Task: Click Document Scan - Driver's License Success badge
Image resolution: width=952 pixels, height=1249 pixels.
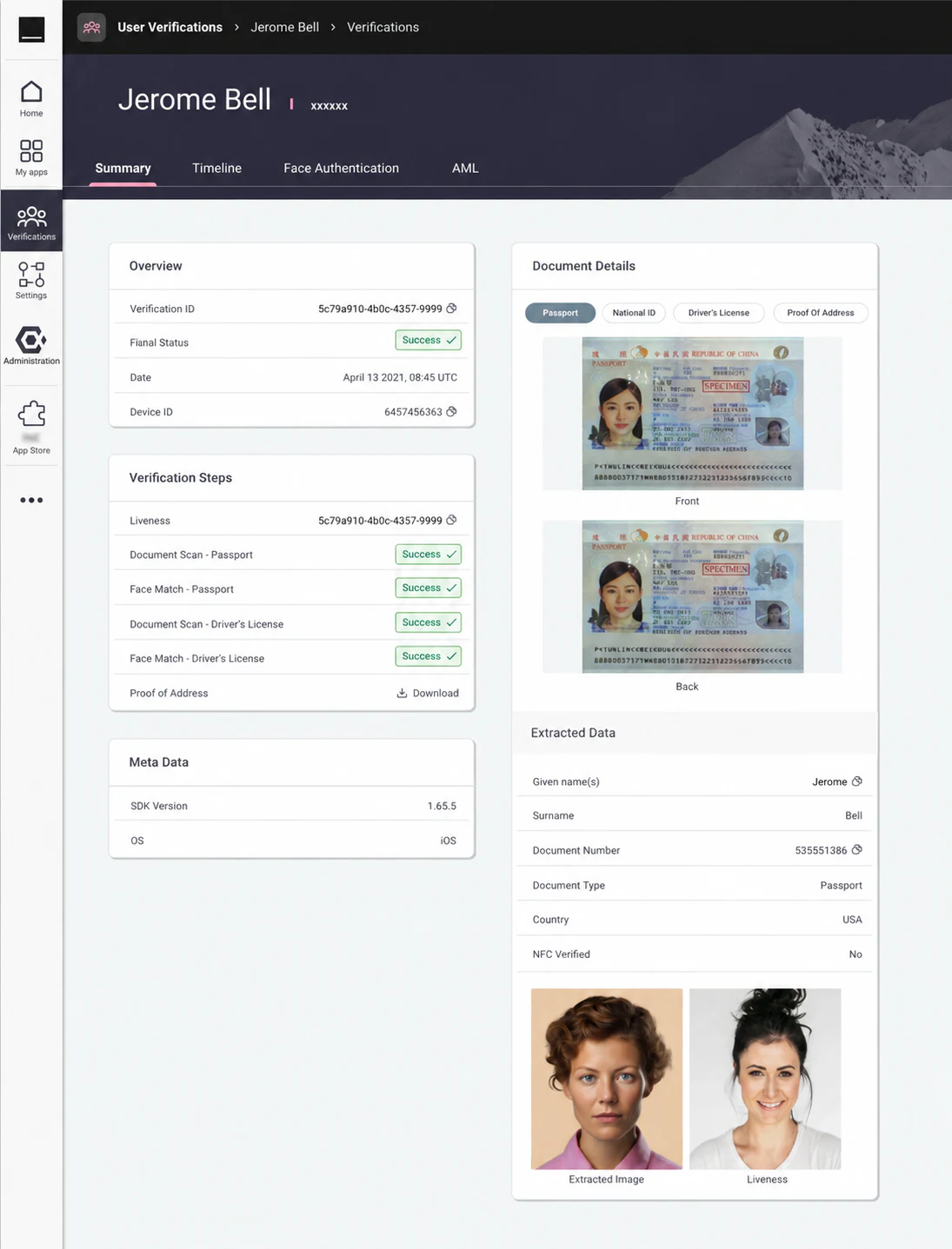Action: (428, 622)
